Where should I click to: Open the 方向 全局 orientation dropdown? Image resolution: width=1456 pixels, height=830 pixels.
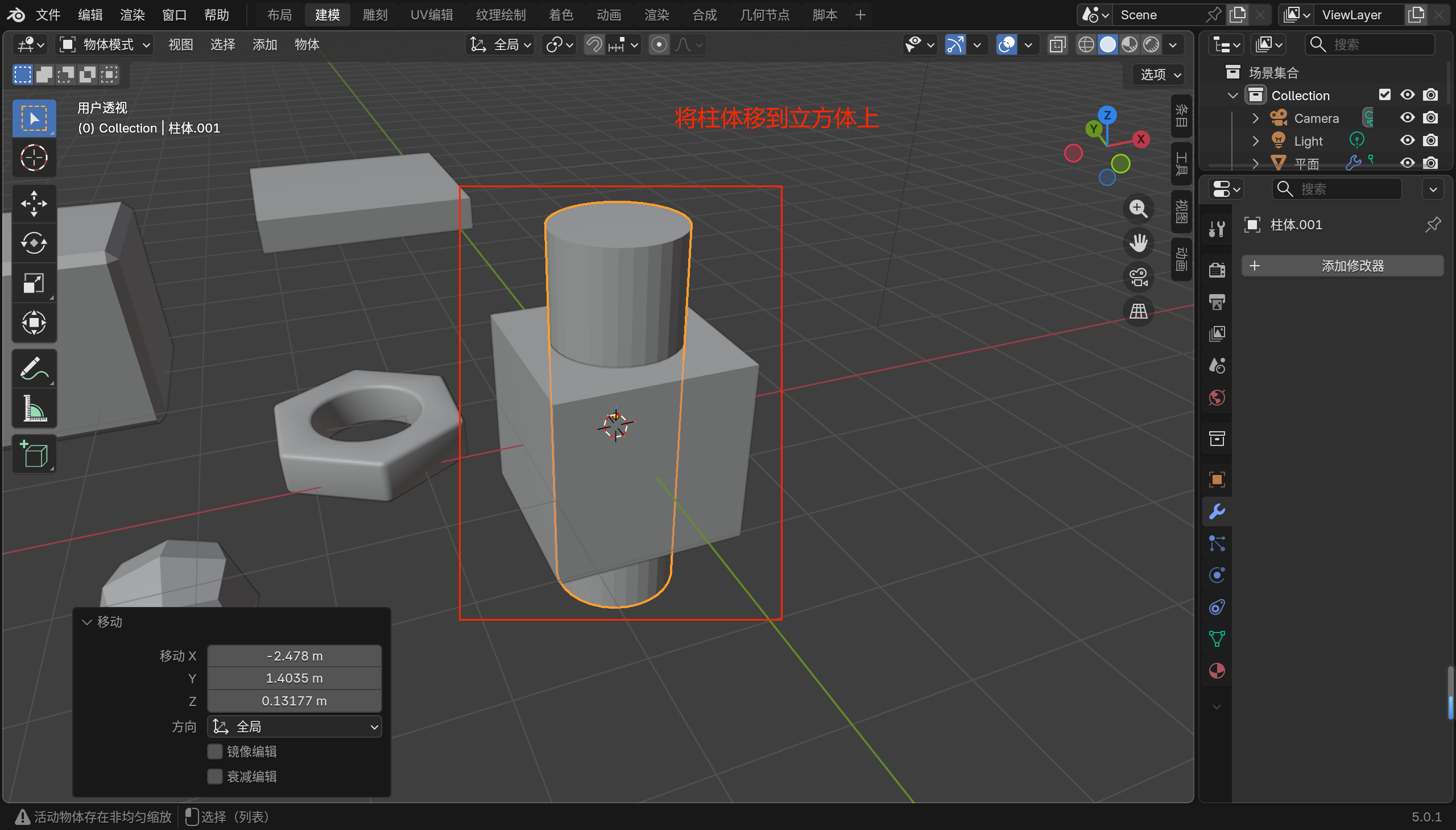[x=295, y=727]
